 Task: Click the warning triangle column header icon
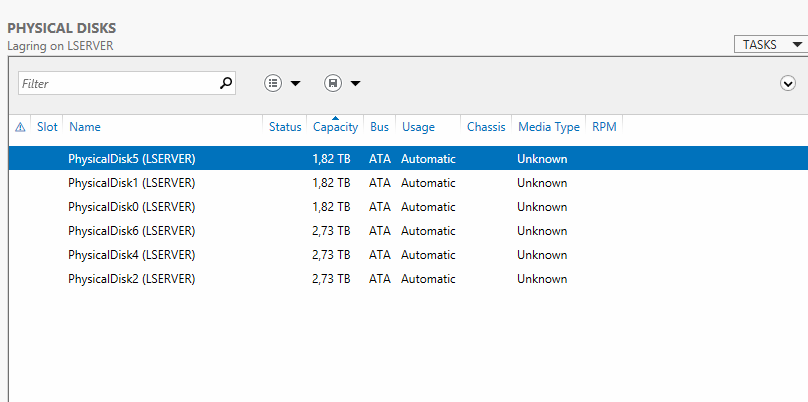pyautogui.click(x=20, y=127)
